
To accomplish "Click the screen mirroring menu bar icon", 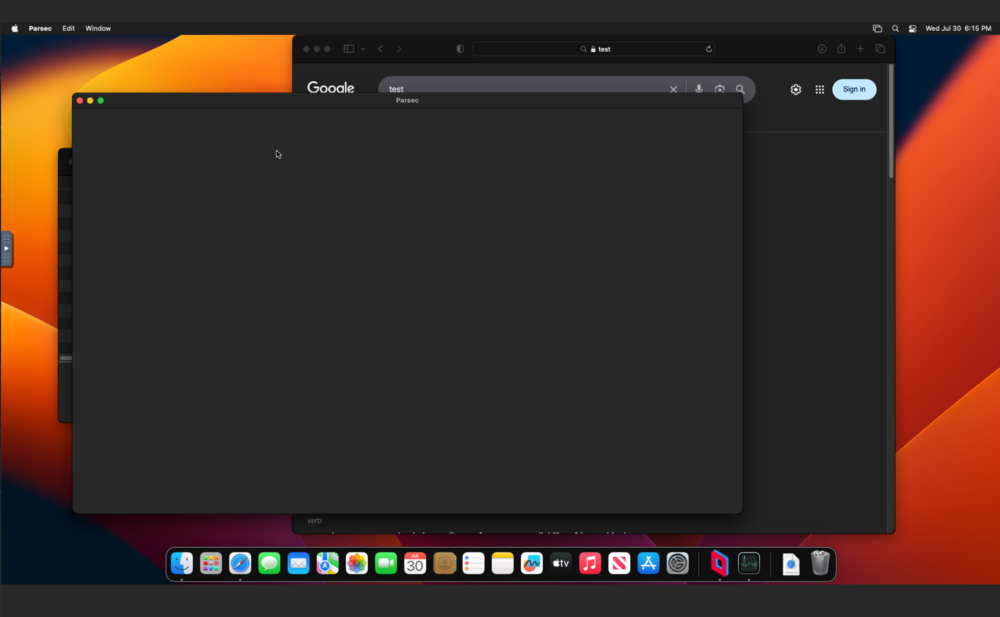I will click(878, 28).
